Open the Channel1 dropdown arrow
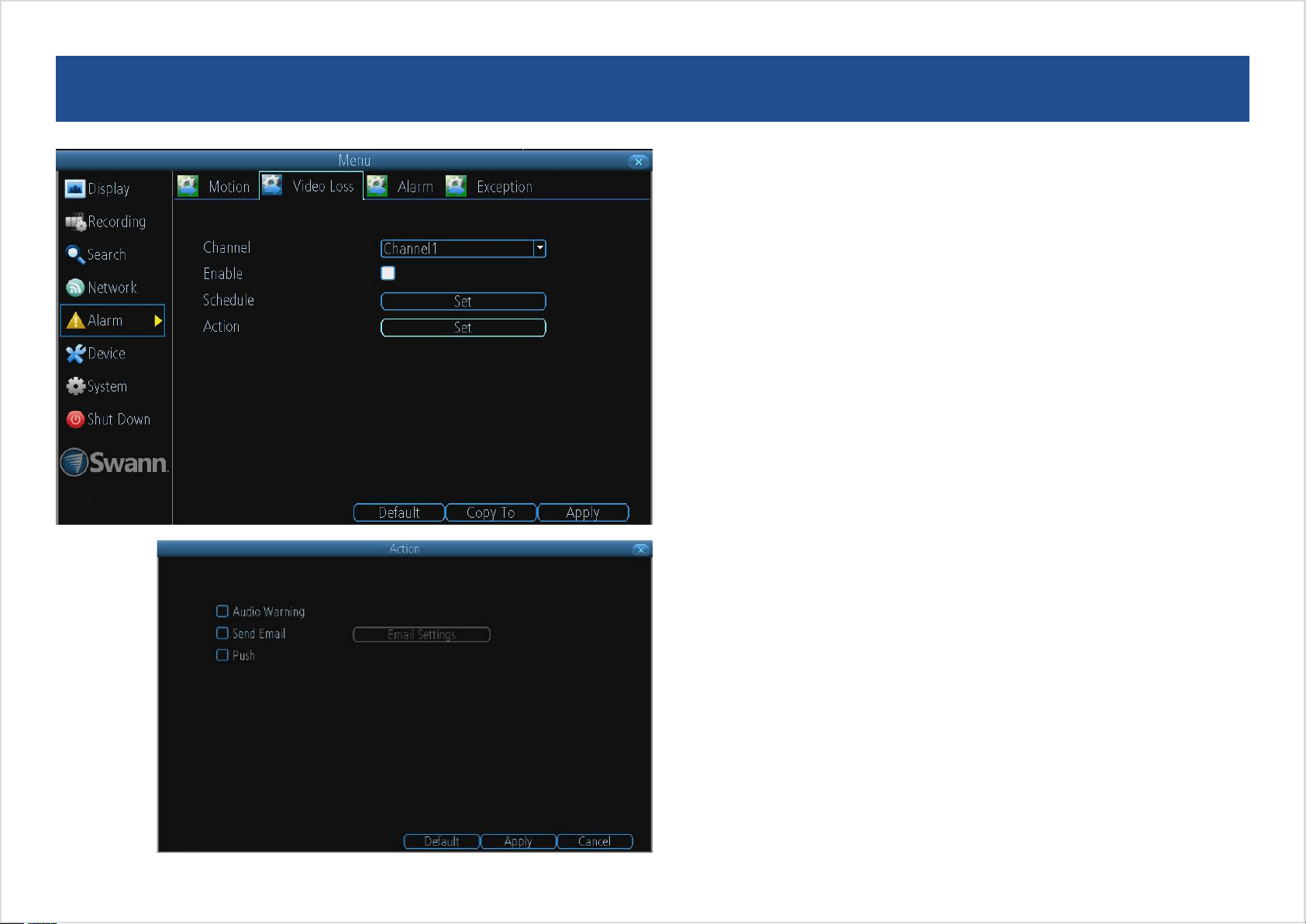The image size is (1306, 924). [x=539, y=248]
